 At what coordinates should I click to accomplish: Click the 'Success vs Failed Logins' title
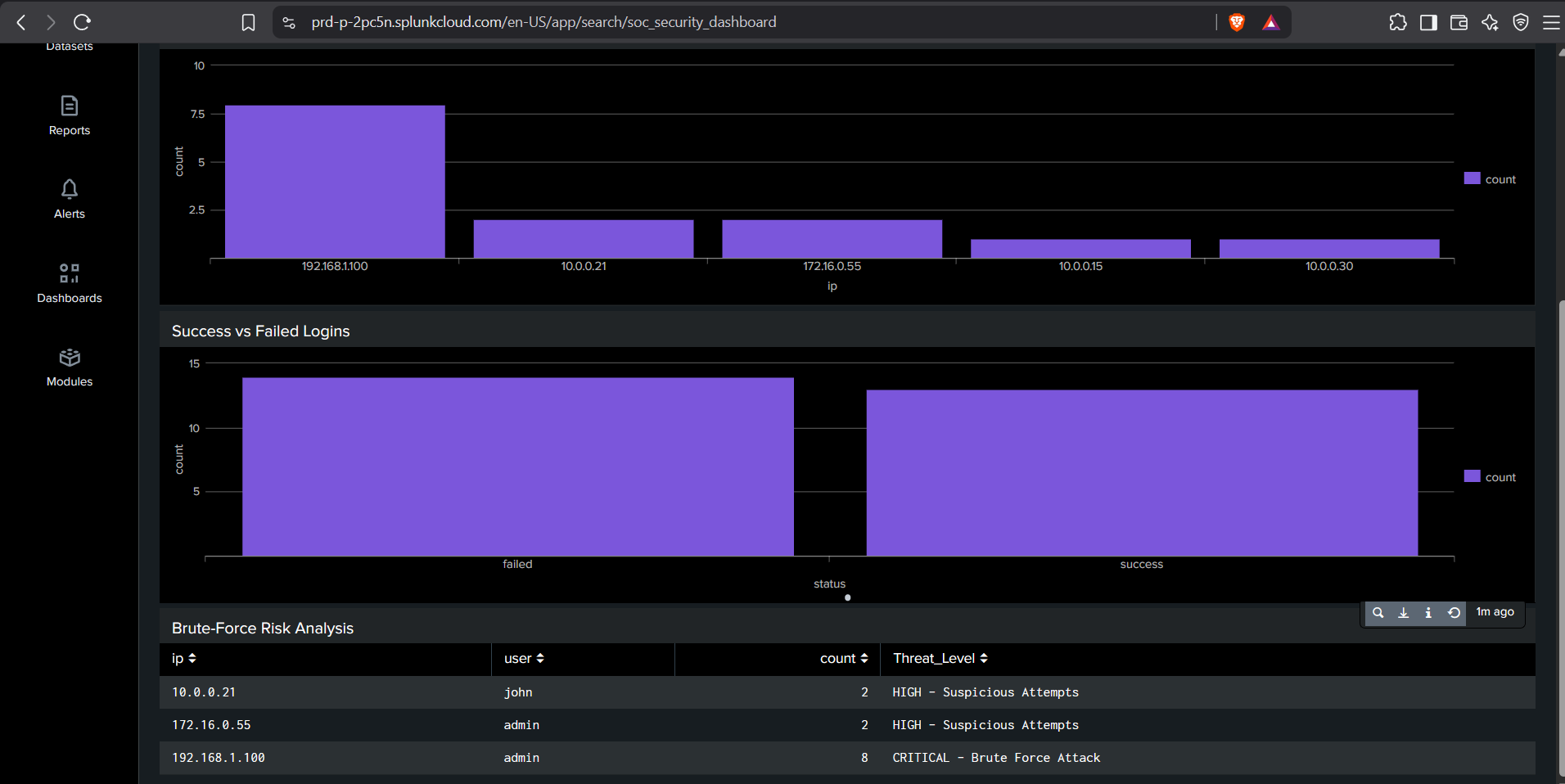click(x=260, y=331)
